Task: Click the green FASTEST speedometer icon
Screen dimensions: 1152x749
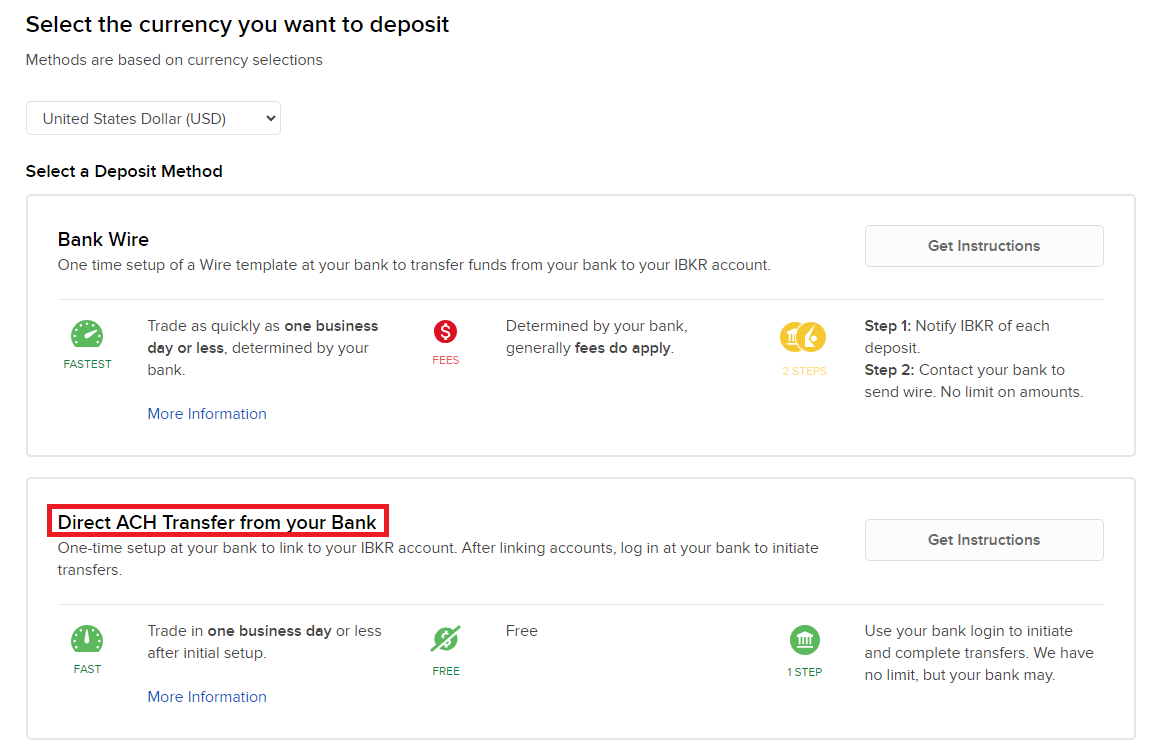Action: point(87,335)
